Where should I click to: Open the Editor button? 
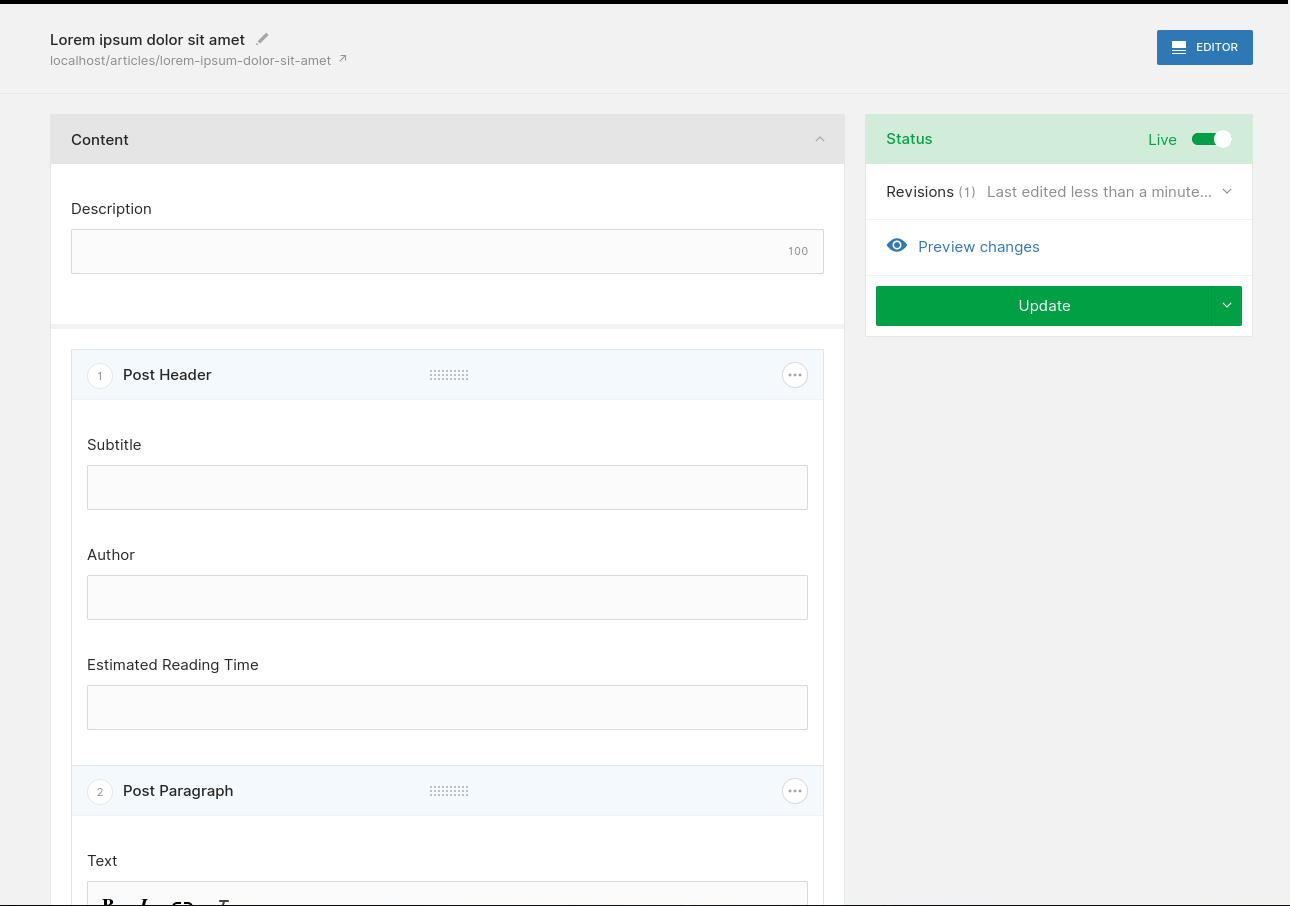click(1204, 47)
